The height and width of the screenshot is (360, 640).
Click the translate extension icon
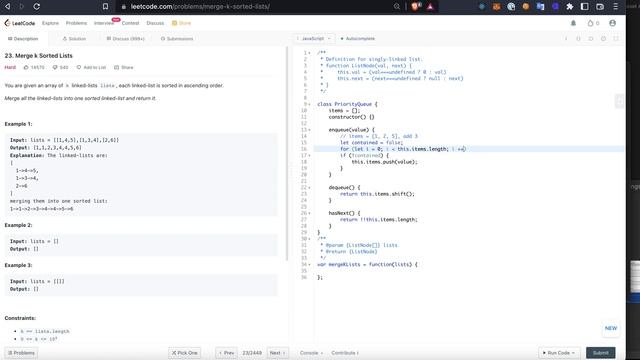540,7
